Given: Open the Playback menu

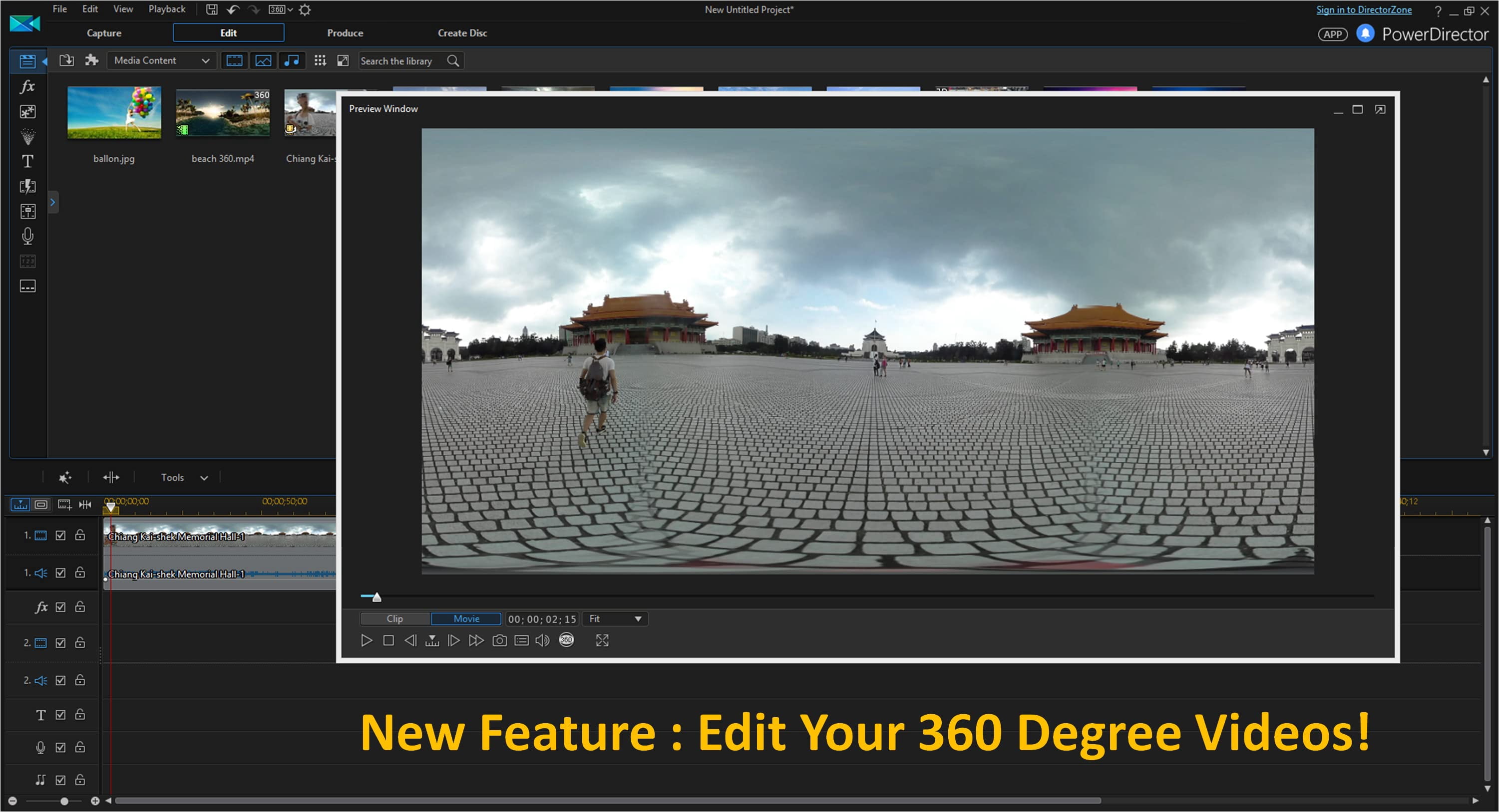Looking at the screenshot, I should [166, 9].
